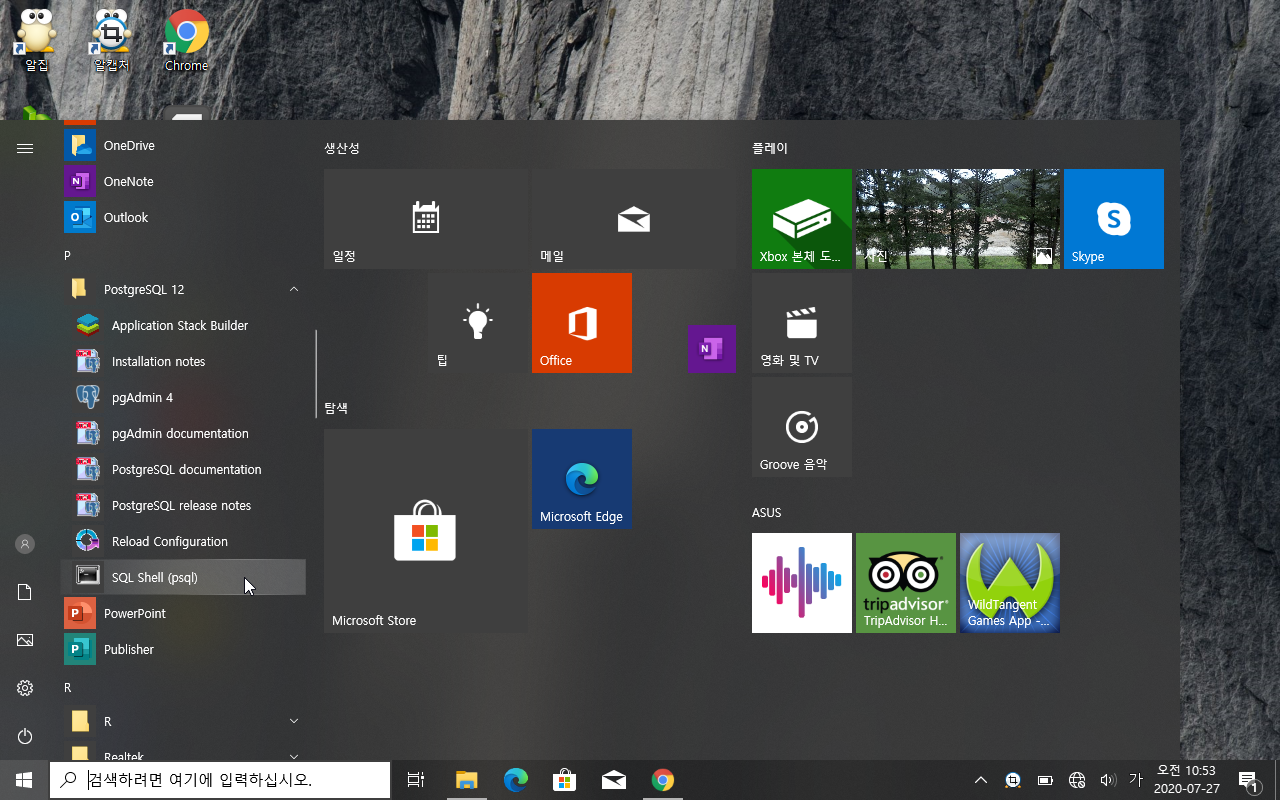Screen dimensions: 1280x800
Task: Click the Windows Start button
Action: coord(24,780)
